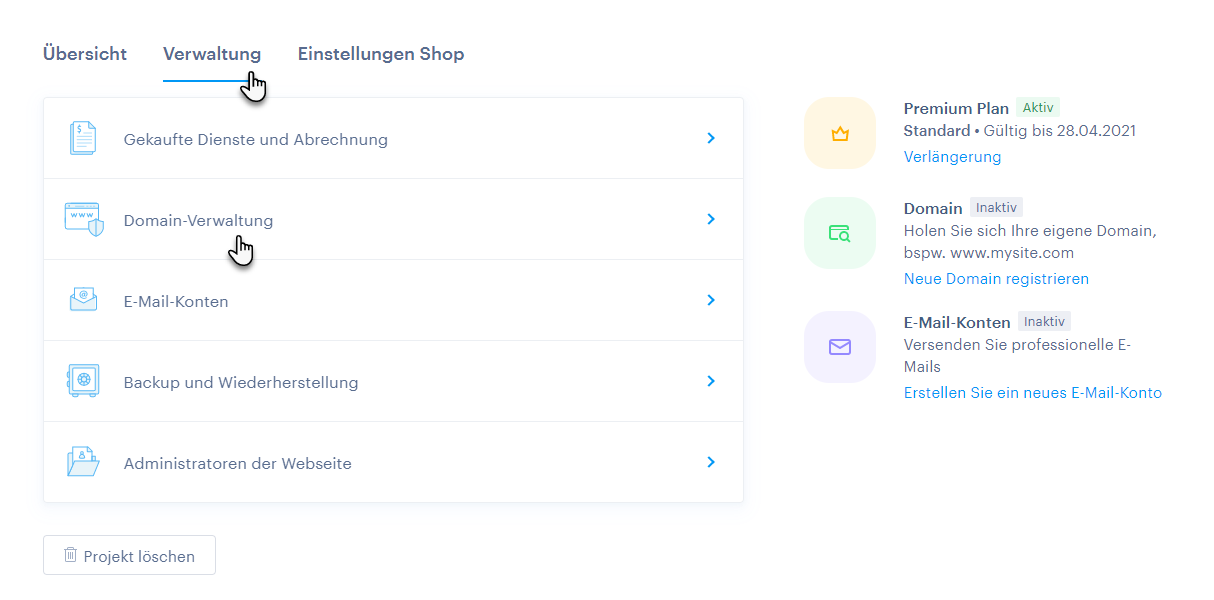This screenshot has width=1214, height=600.
Task: Click the Administratoren folder icon
Action: pos(83,462)
